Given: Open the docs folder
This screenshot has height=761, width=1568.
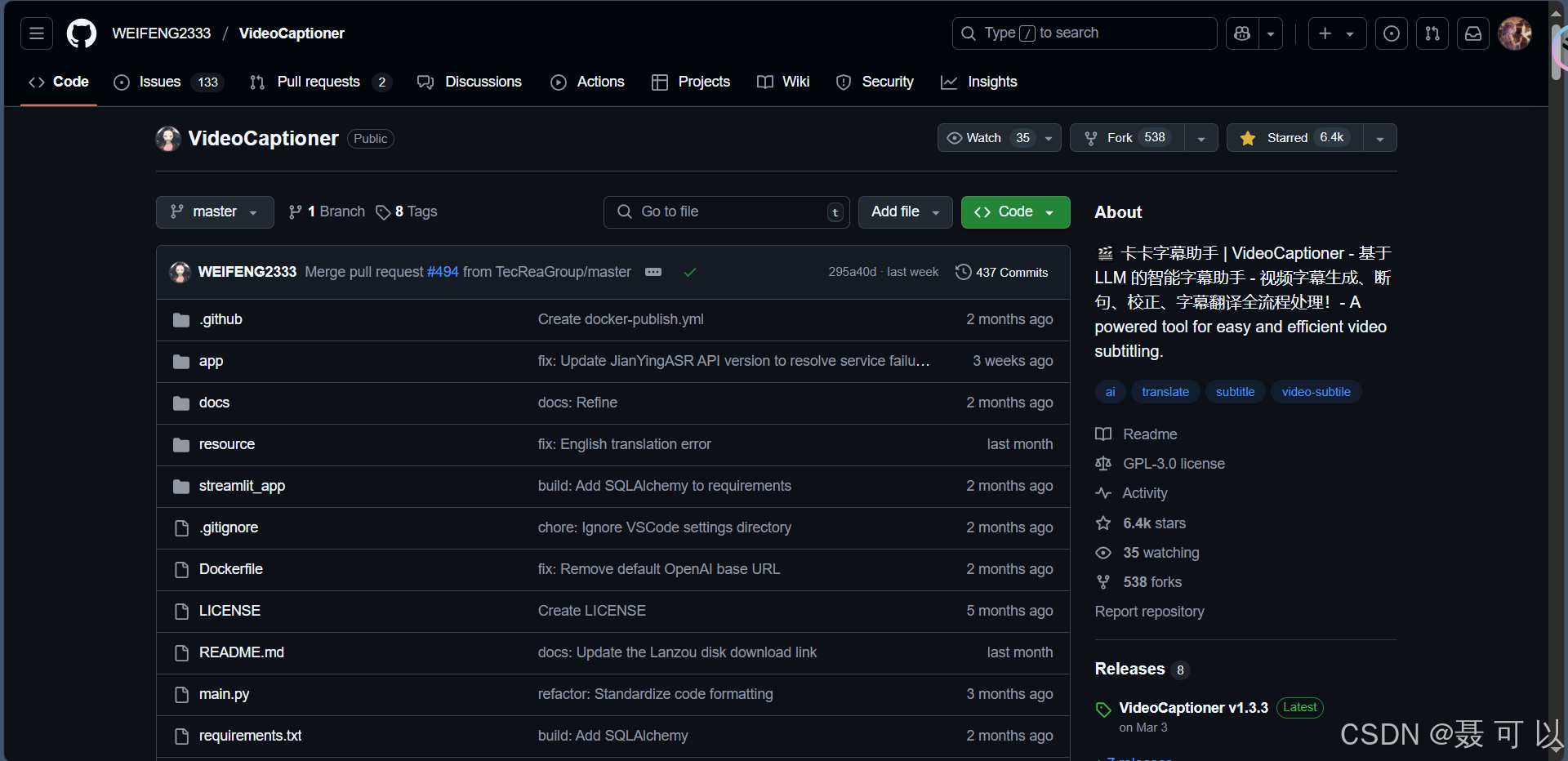Looking at the screenshot, I should 214,403.
